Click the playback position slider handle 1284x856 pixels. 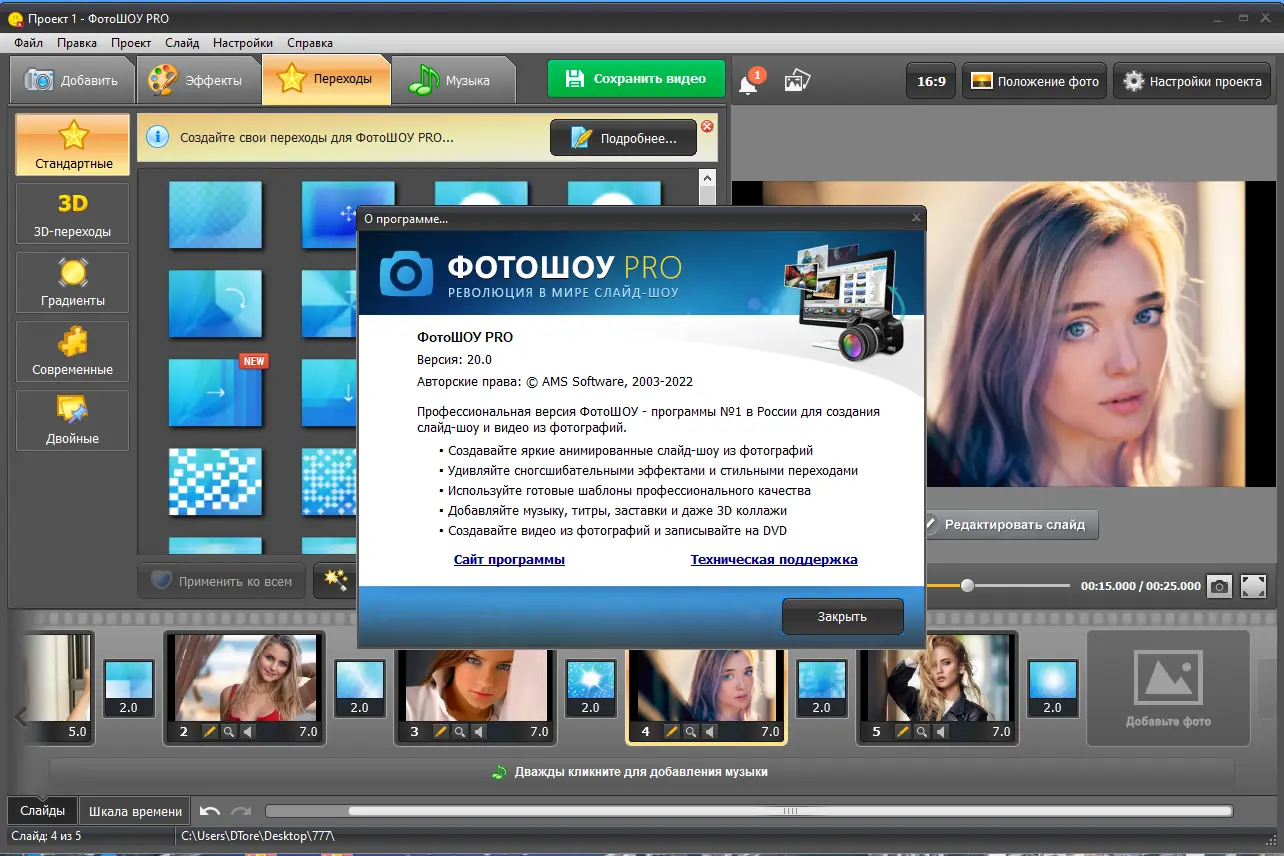[967, 586]
